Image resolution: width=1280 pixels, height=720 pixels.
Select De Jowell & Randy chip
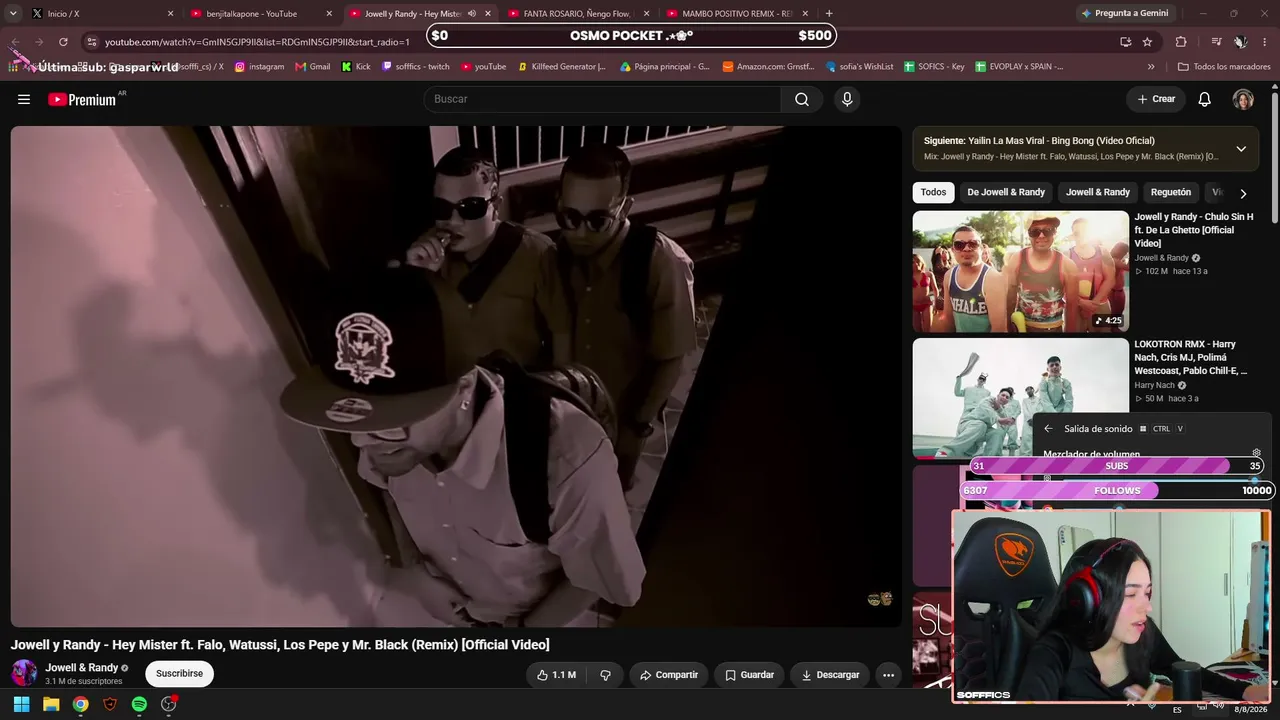point(1006,192)
